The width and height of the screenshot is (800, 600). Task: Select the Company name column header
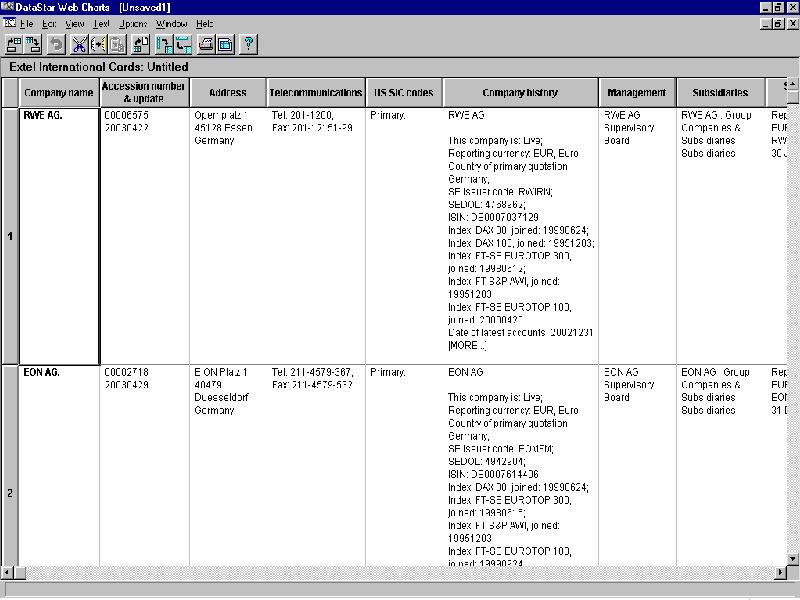pyautogui.click(x=59, y=93)
